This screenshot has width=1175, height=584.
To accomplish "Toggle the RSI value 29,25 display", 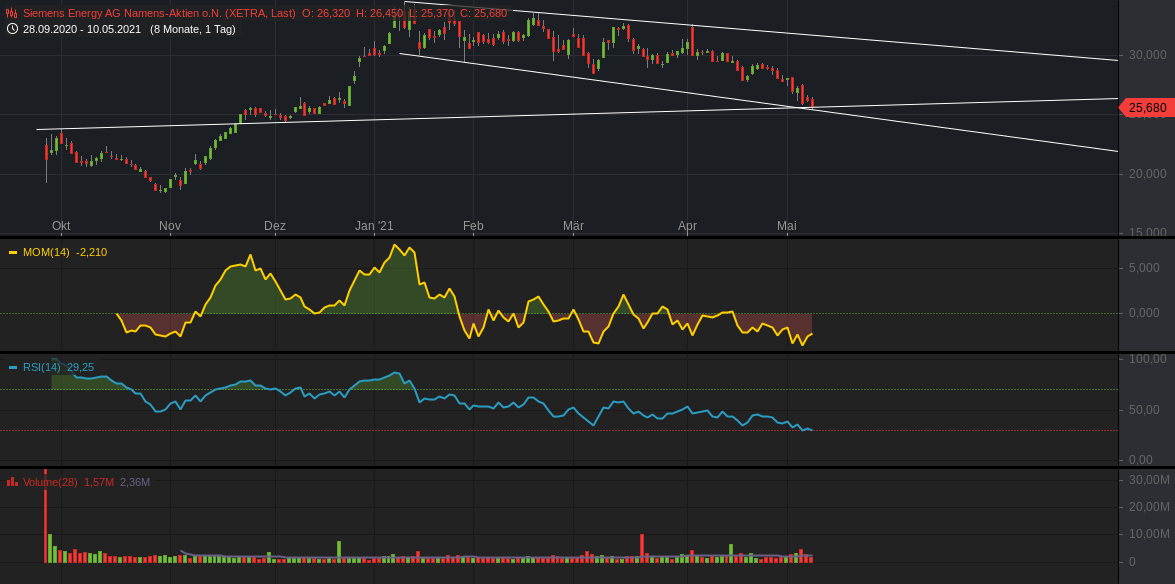I will pos(80,367).
